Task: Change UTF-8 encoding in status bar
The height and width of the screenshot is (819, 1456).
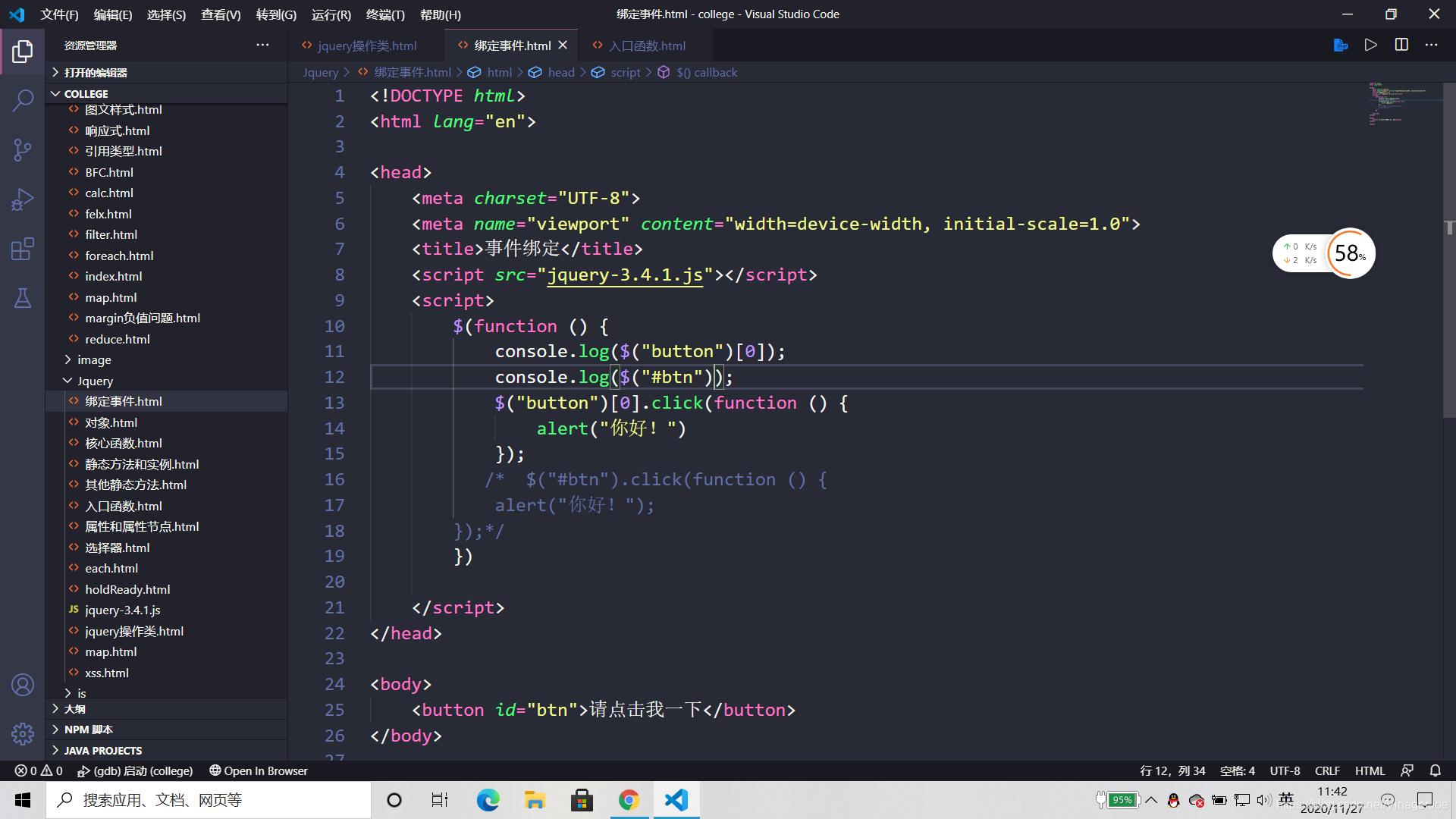Action: 1285,770
